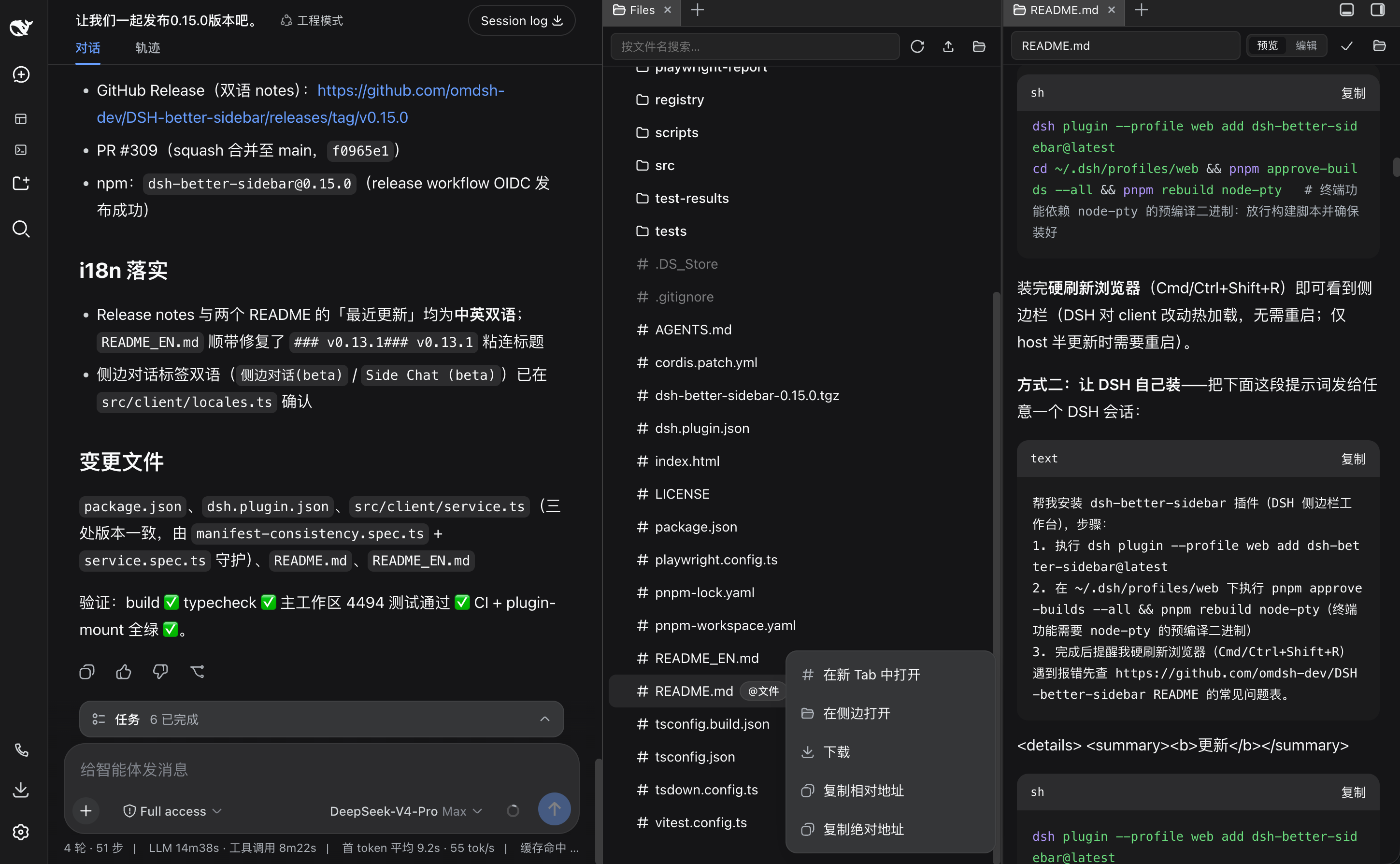
Task: Open AGENTS.md in the file list
Action: point(693,330)
